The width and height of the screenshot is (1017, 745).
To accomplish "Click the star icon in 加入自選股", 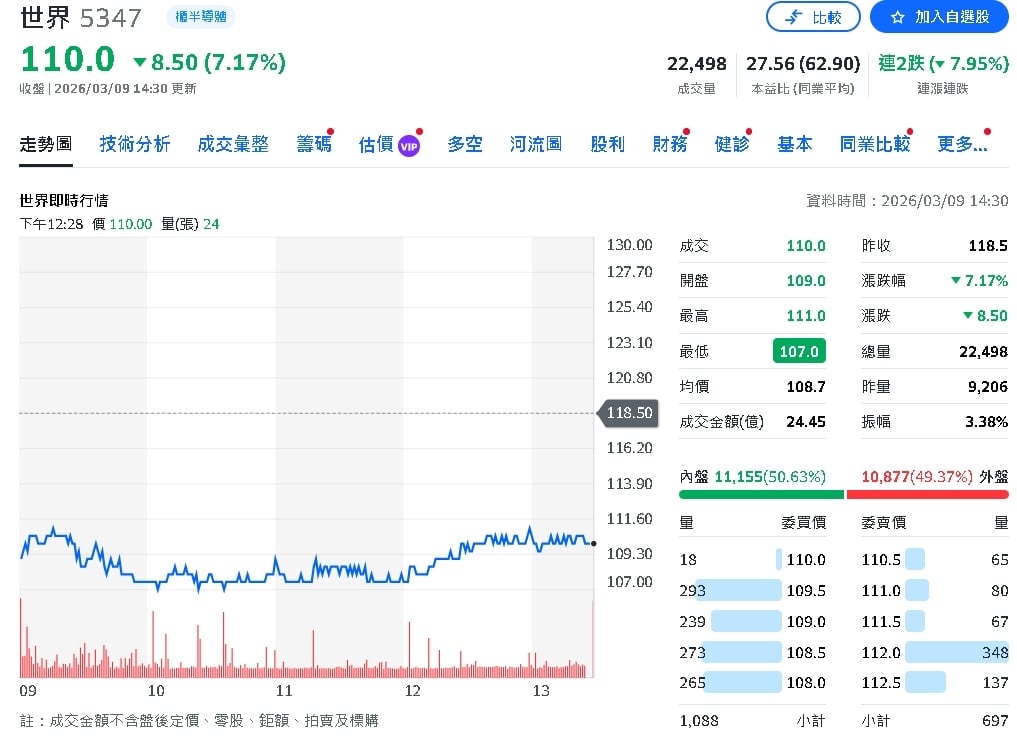I will pos(898,17).
